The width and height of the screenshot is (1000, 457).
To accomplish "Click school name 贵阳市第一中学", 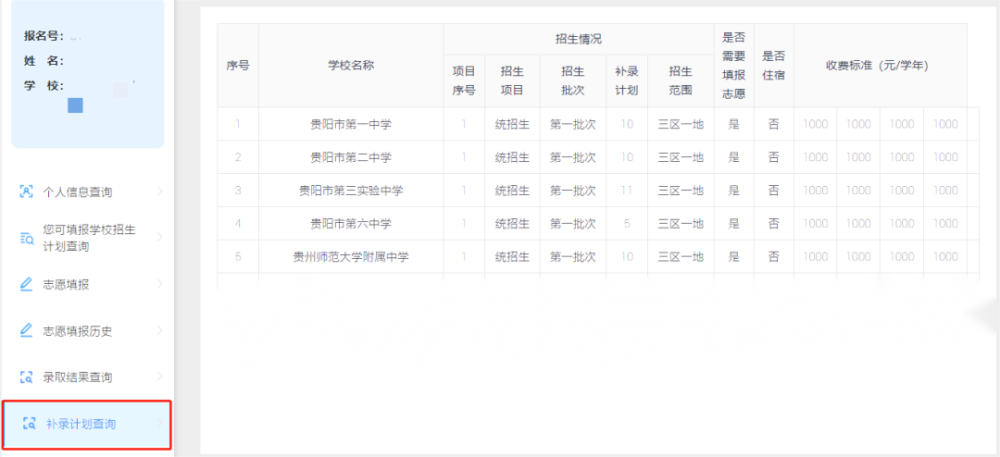I will point(350,125).
